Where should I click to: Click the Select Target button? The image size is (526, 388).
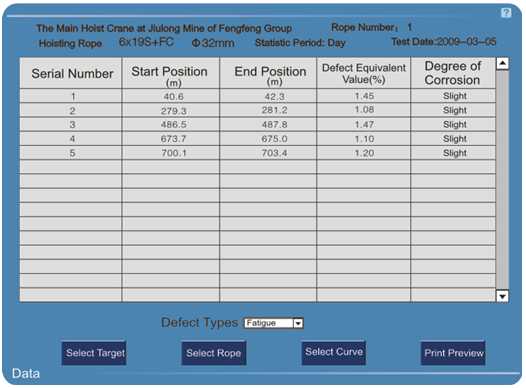(94, 353)
